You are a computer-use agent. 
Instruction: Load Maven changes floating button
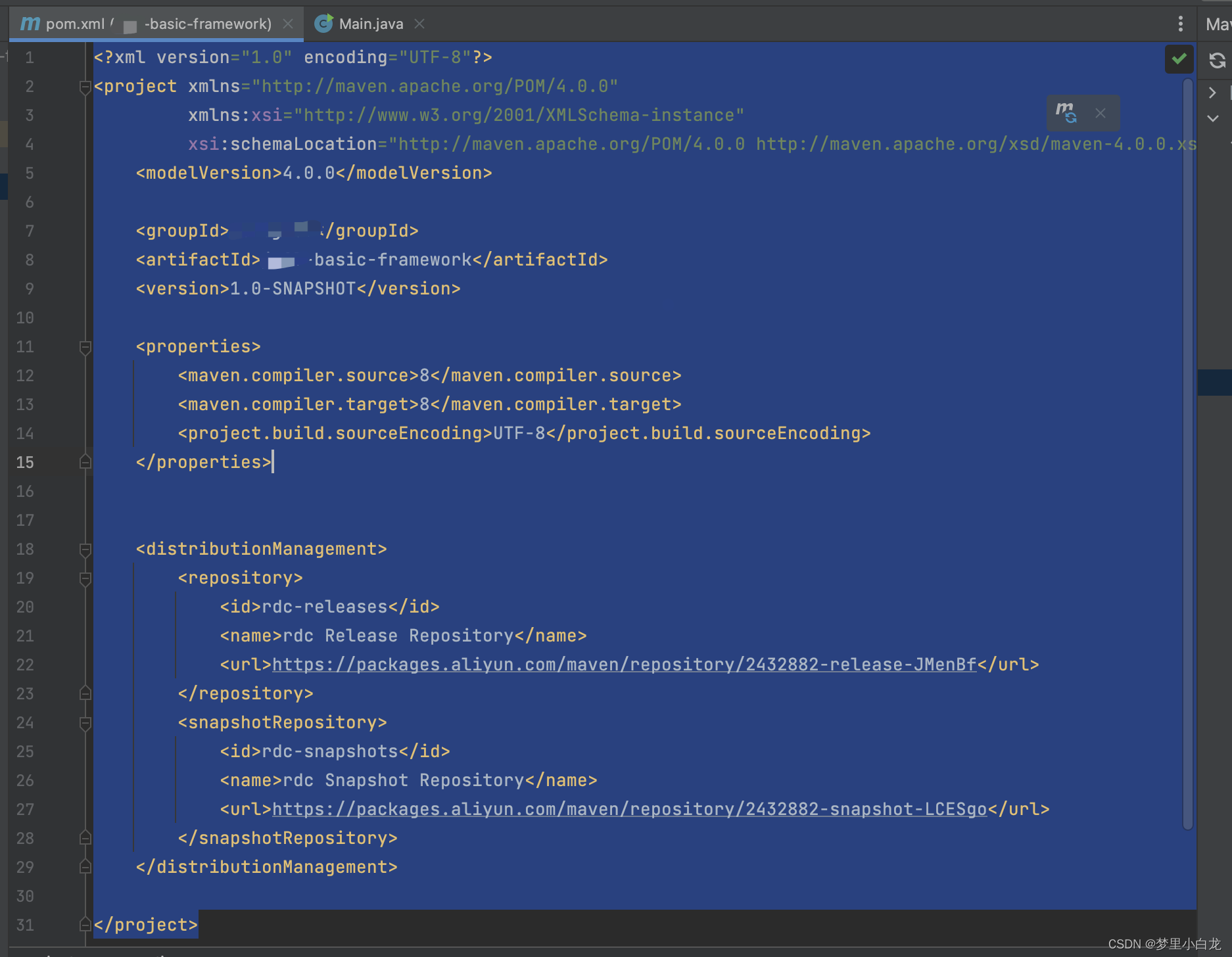click(x=1066, y=112)
